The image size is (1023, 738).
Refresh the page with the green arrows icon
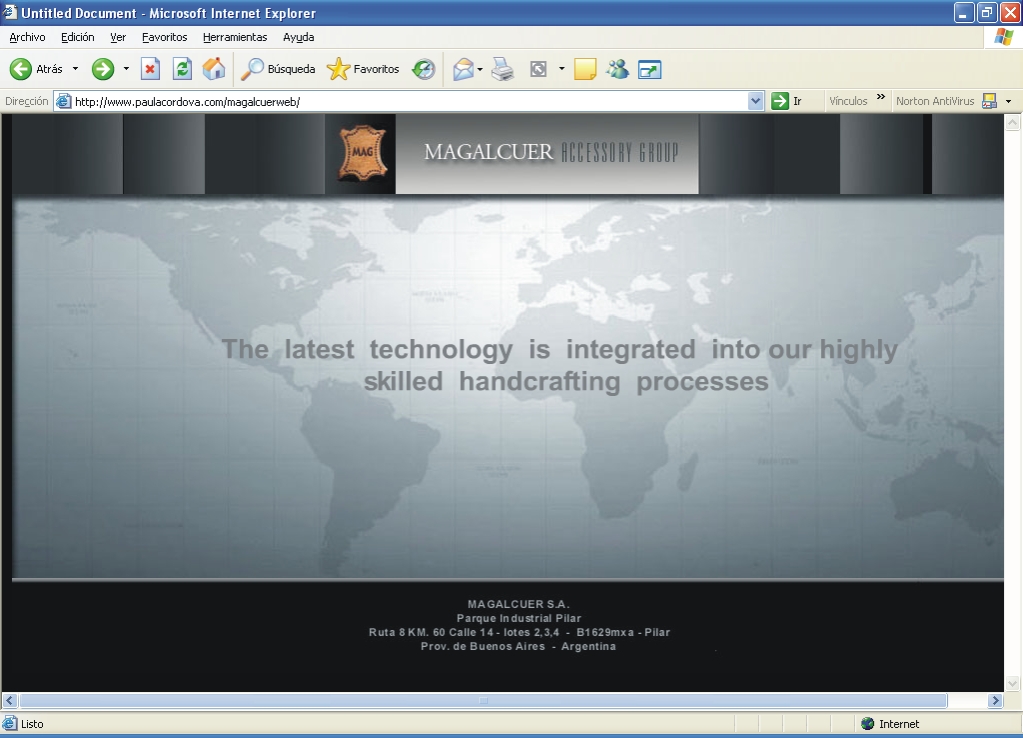[182, 69]
